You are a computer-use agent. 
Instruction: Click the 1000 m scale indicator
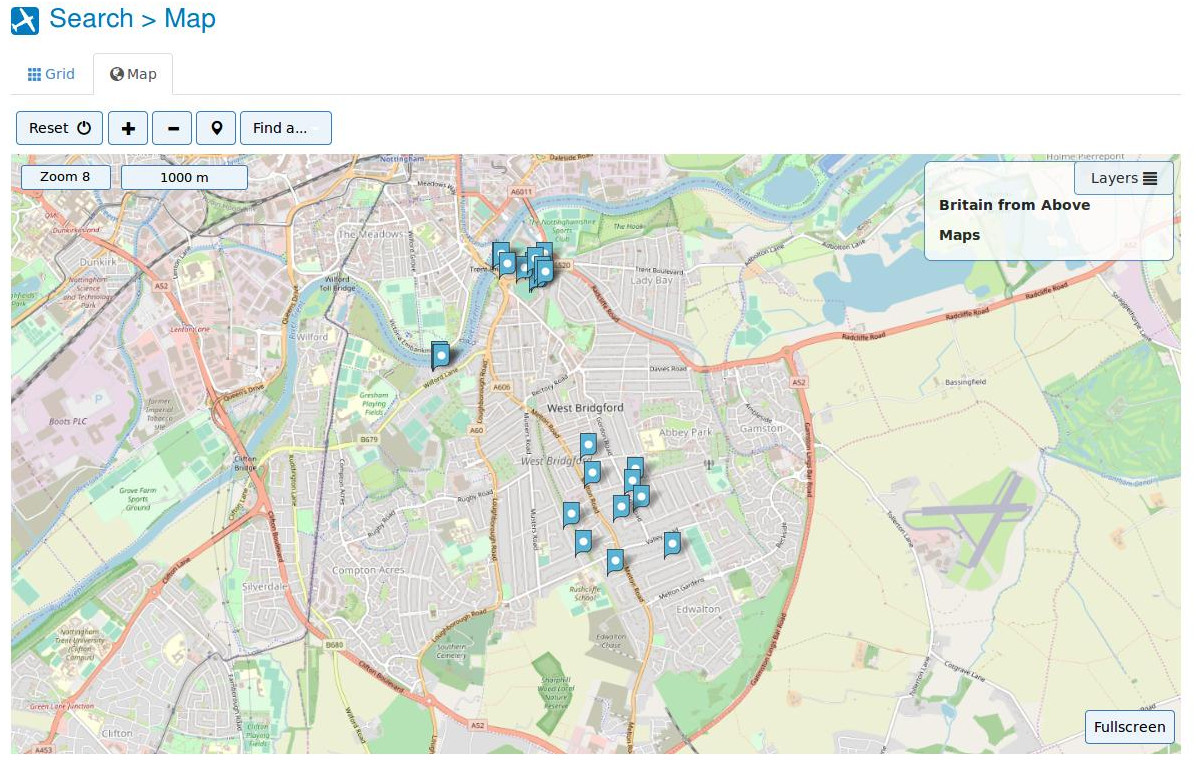coord(184,177)
